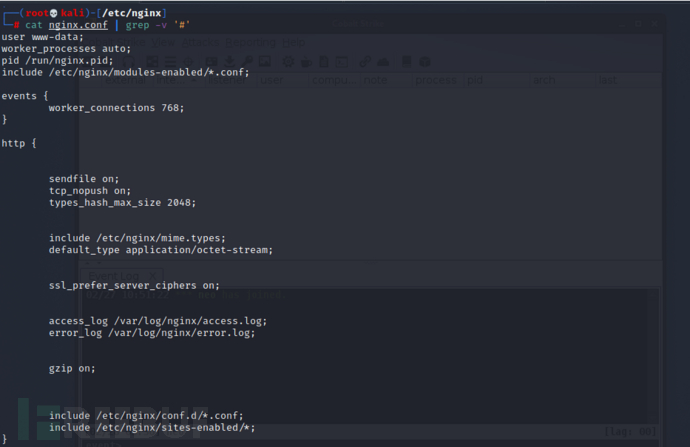This screenshot has height=447, width=690.
Task: Click the 'ssl_prefer_server_ciphers on;' directive
Action: [x=134, y=285]
